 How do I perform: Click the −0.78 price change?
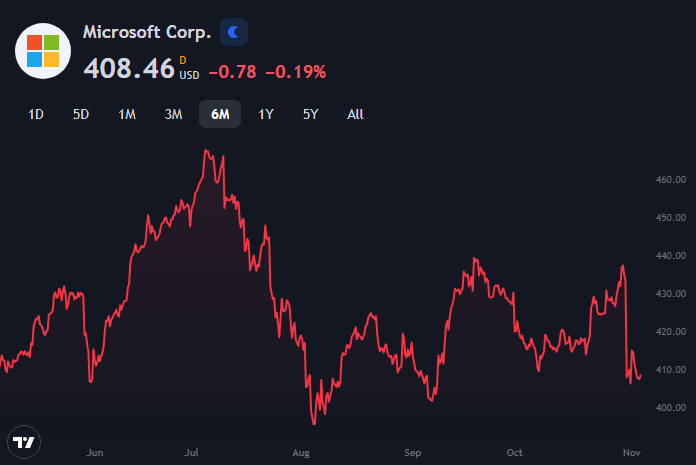233,72
